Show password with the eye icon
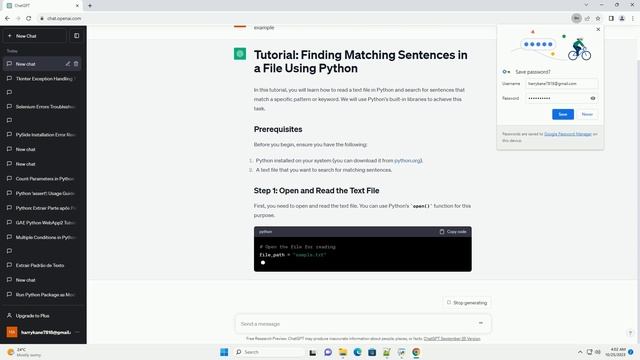 593,98
